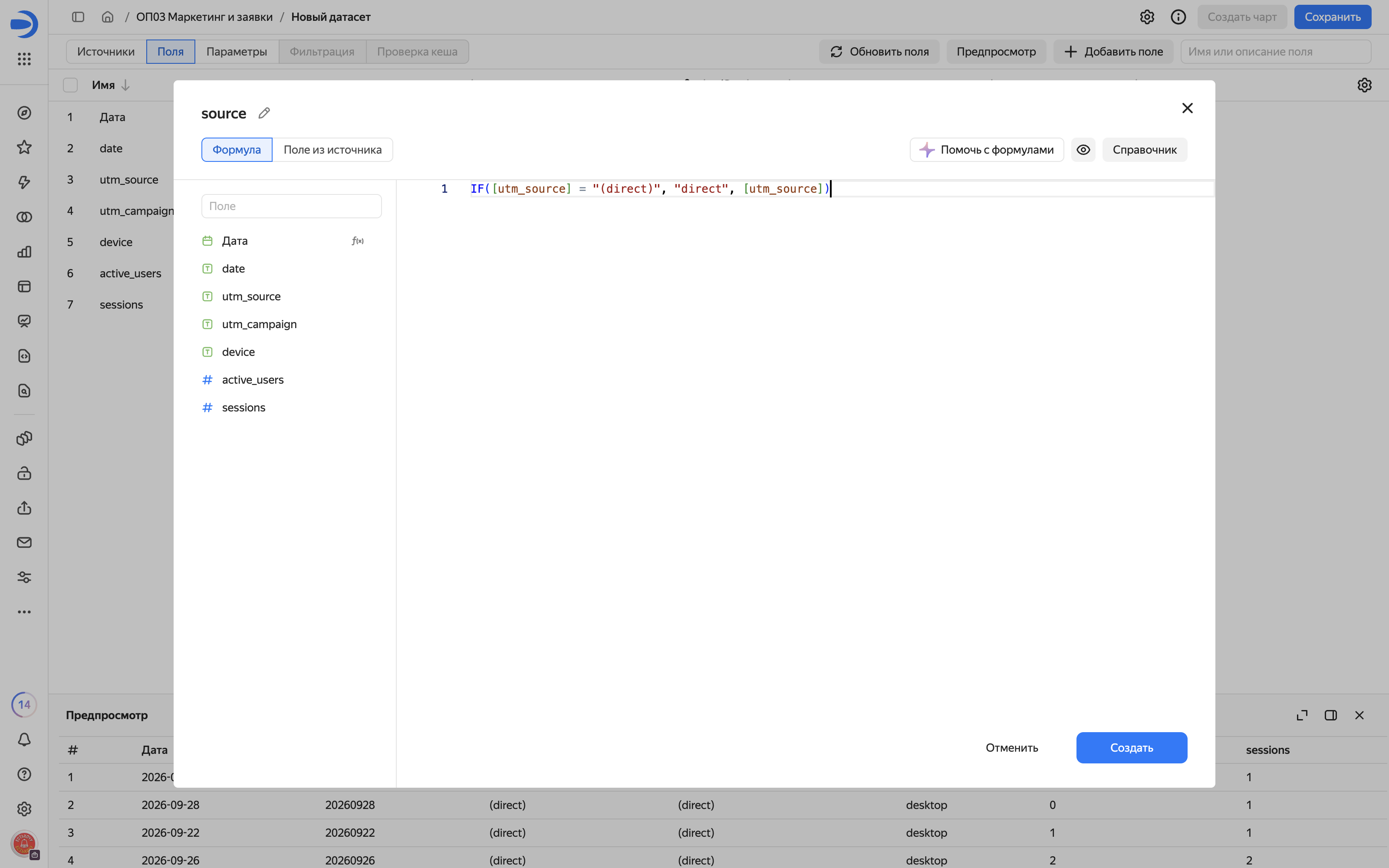The height and width of the screenshot is (868, 1389).
Task: Click the pencil icon next to source
Action: point(264,113)
